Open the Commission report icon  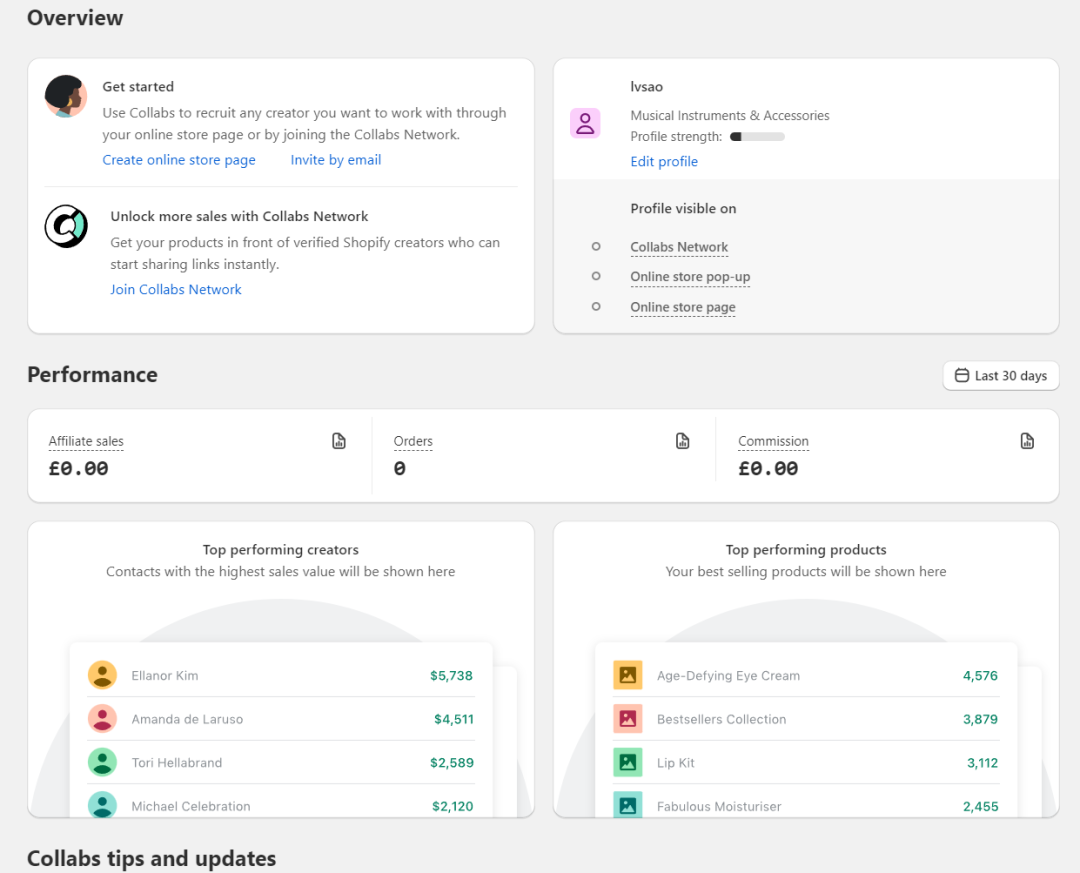click(1027, 441)
